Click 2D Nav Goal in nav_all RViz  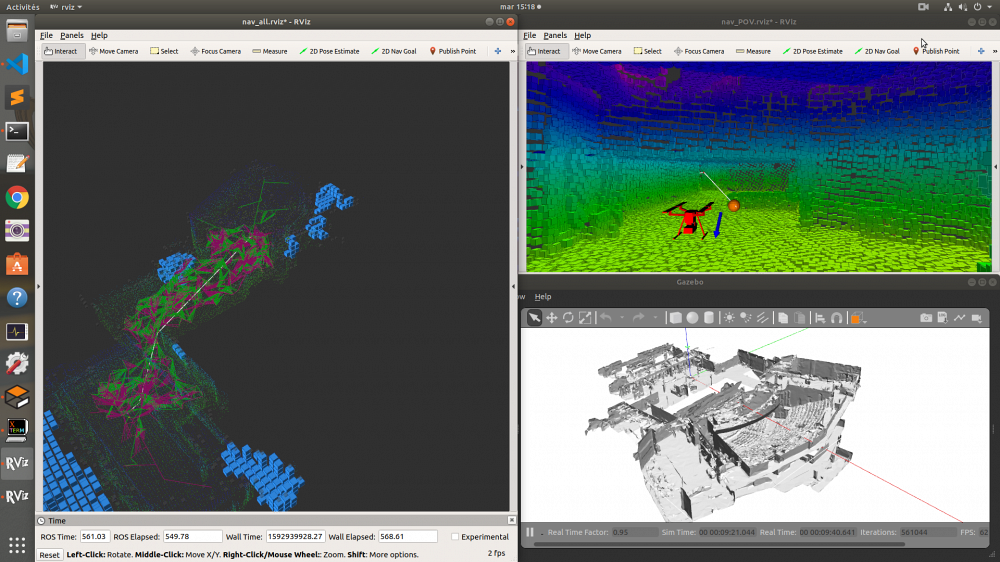point(393,51)
